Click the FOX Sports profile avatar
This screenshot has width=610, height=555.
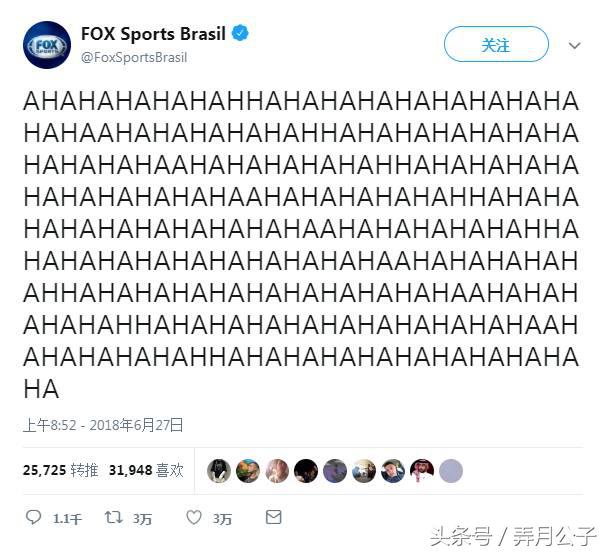pyautogui.click(x=47, y=45)
